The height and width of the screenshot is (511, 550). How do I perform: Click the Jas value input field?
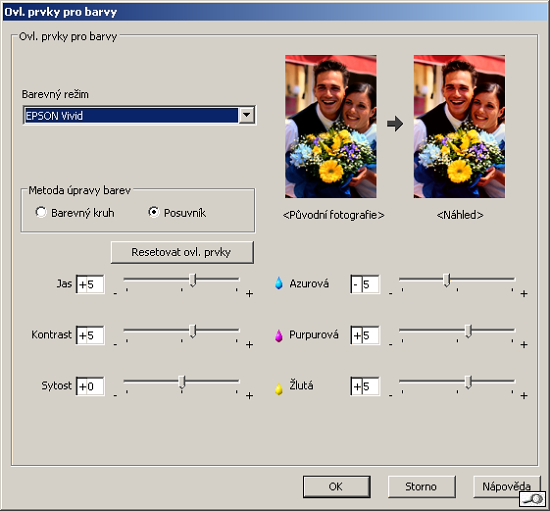[x=90, y=284]
